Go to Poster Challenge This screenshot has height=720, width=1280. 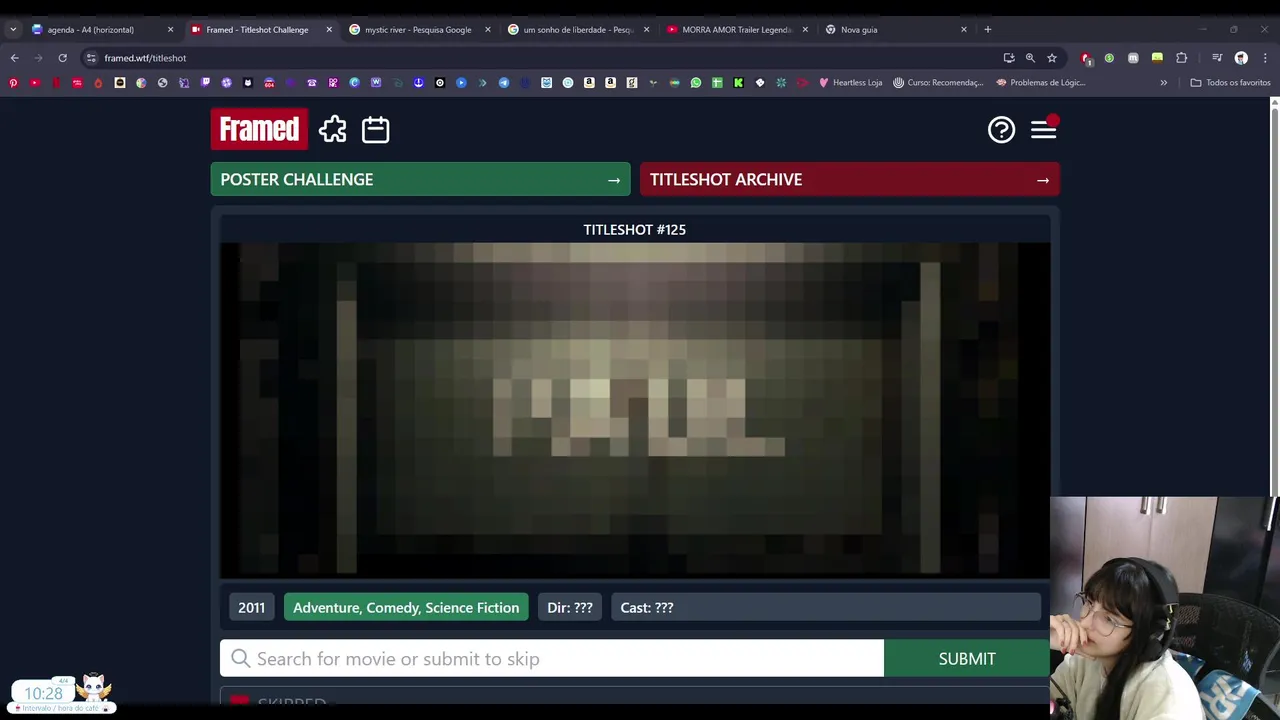tap(420, 179)
